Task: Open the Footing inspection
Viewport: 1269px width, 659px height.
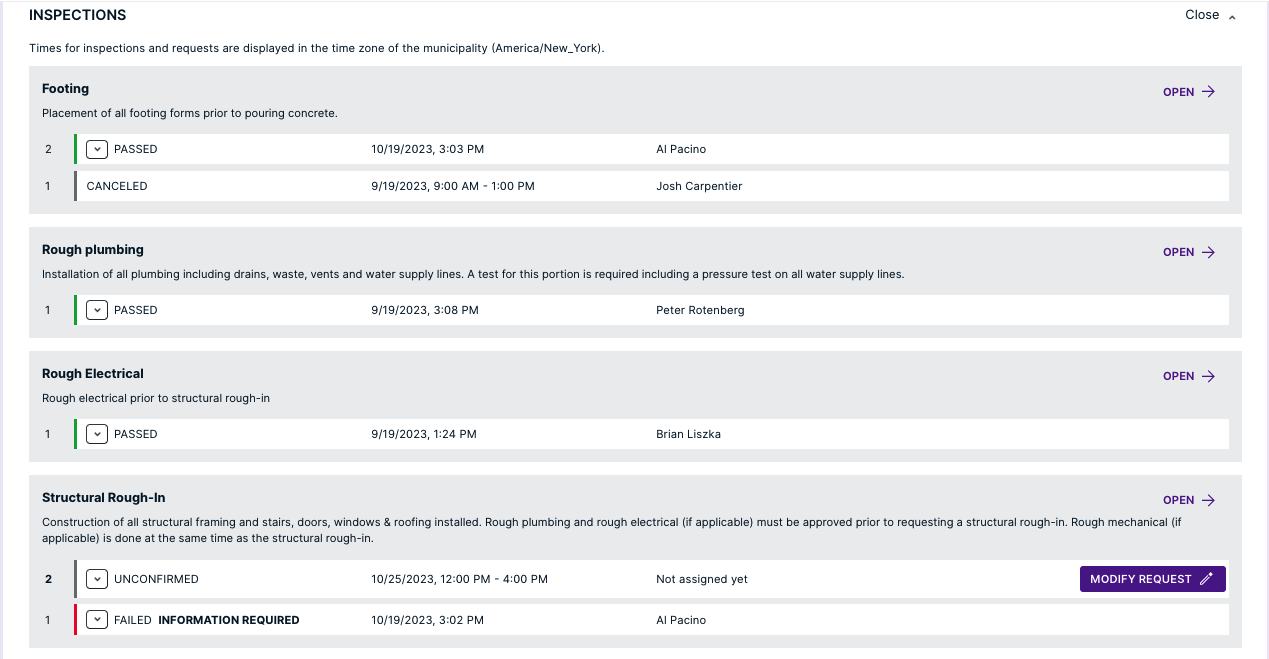Action: pos(1177,91)
